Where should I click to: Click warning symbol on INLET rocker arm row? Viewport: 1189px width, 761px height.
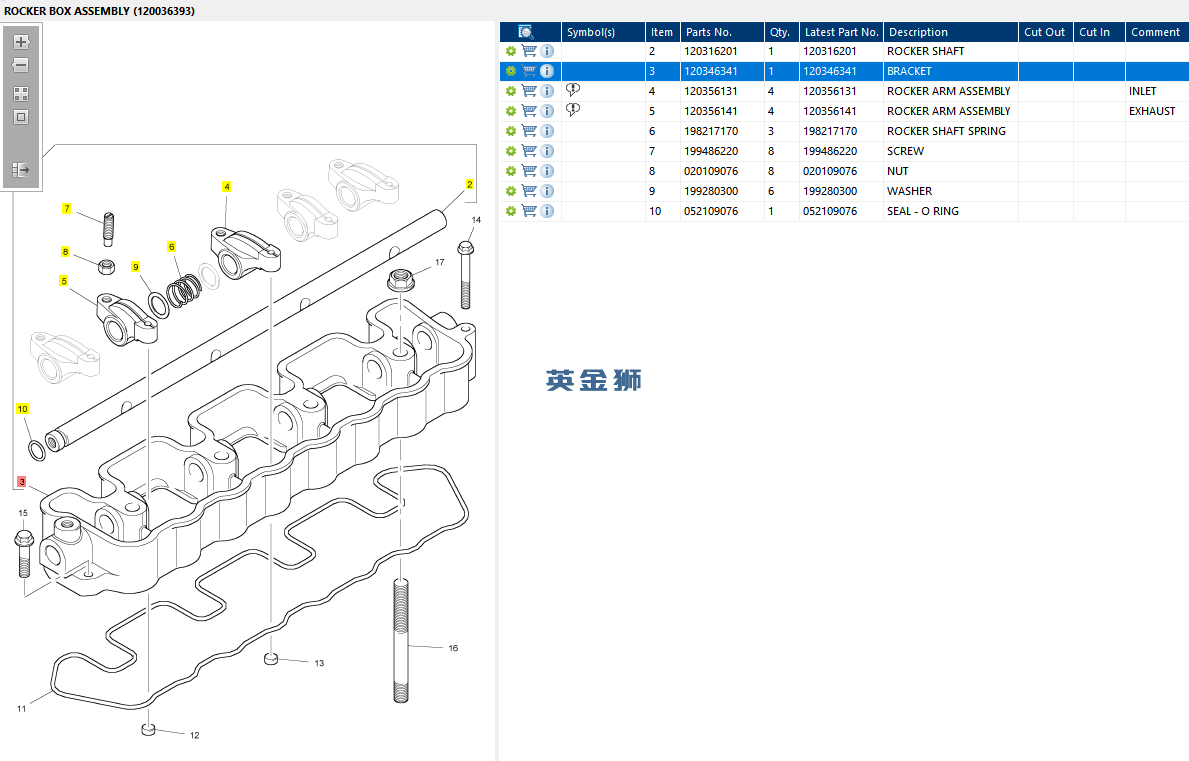pos(573,90)
